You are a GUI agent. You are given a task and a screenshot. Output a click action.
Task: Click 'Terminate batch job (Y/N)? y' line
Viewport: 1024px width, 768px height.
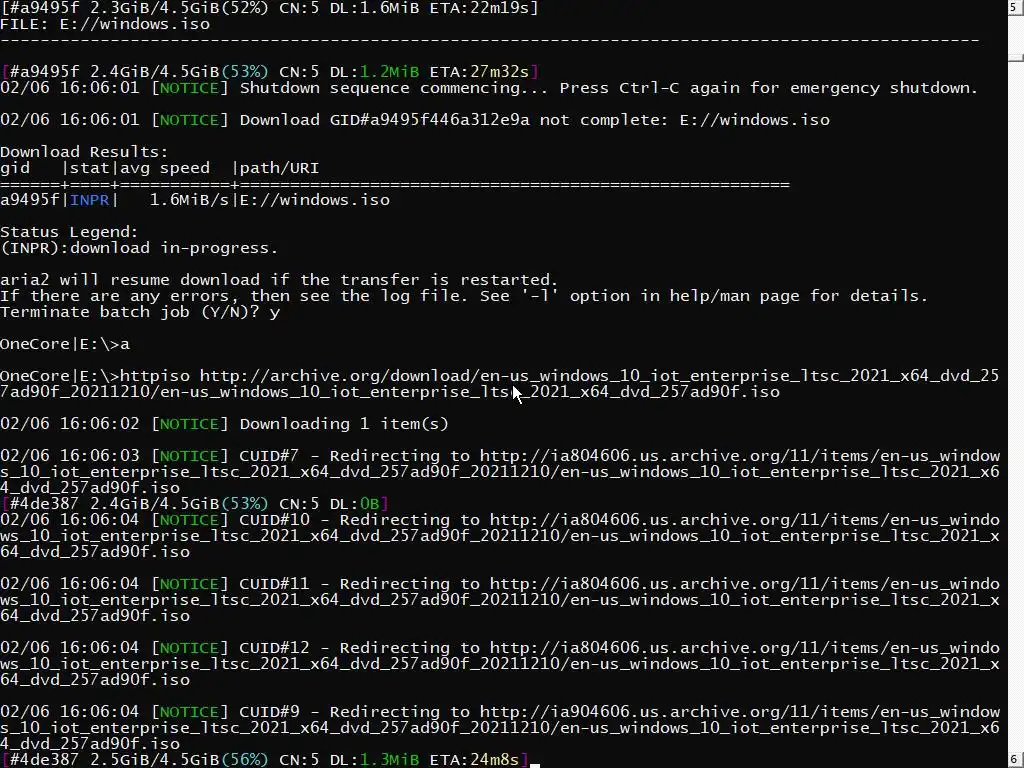pyautogui.click(x=140, y=312)
